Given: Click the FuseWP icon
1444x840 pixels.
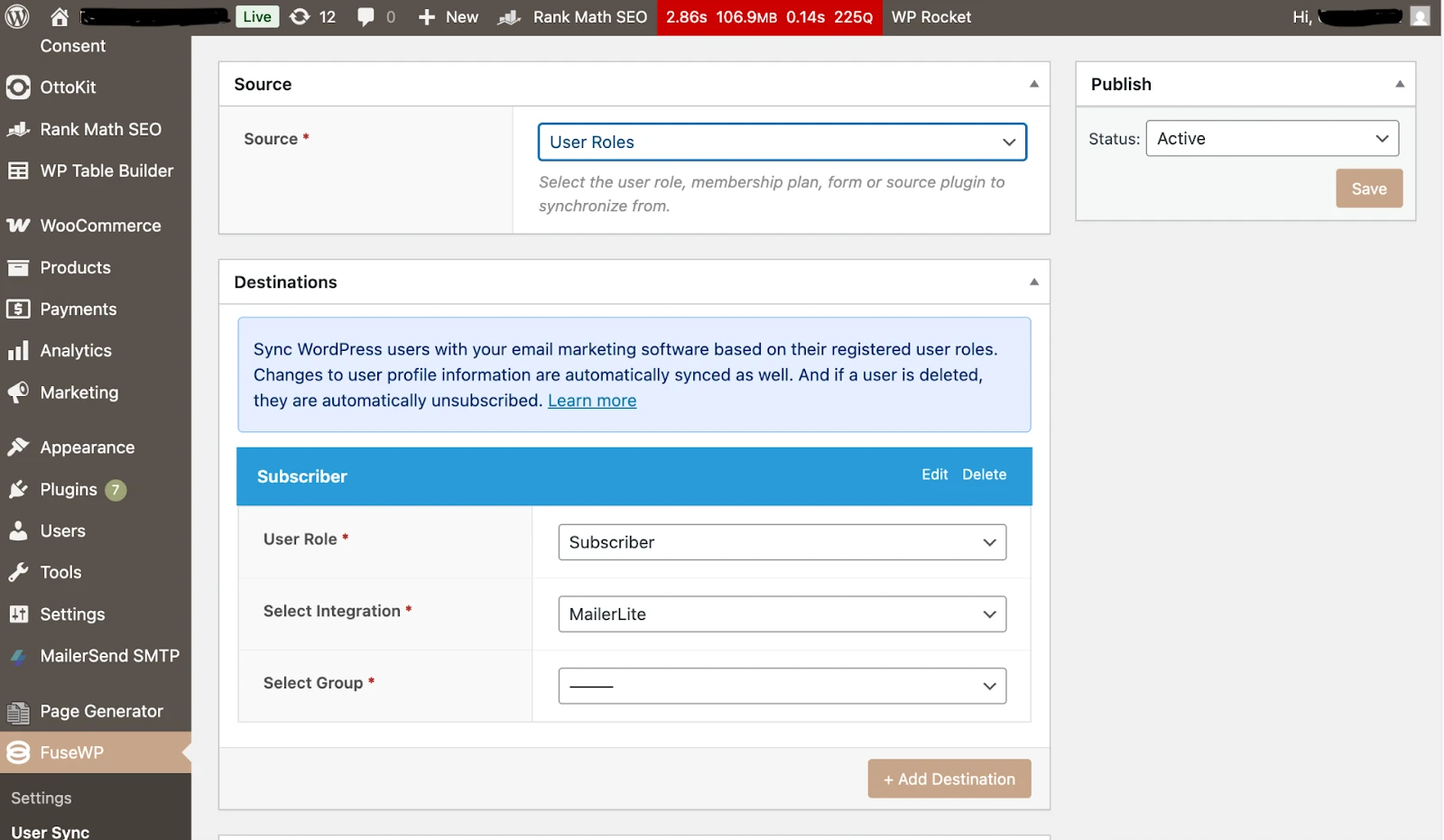Looking at the screenshot, I should click(18, 752).
